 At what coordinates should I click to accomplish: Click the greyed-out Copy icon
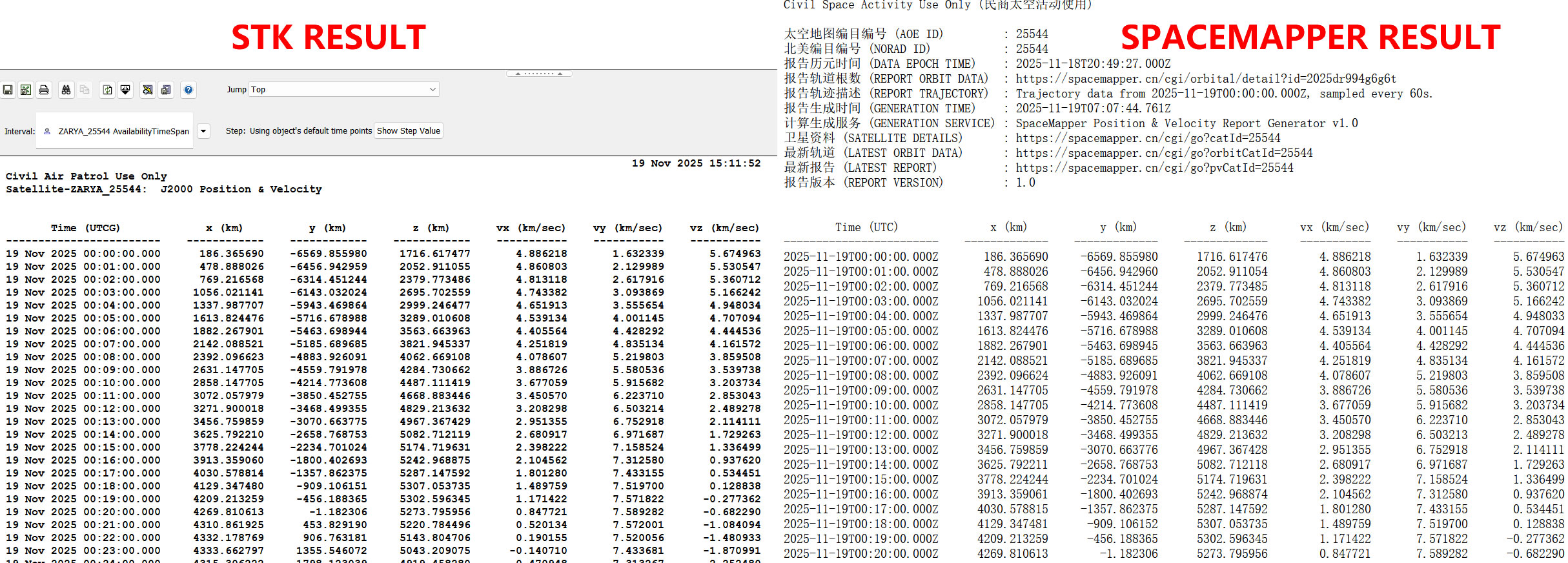[x=85, y=90]
